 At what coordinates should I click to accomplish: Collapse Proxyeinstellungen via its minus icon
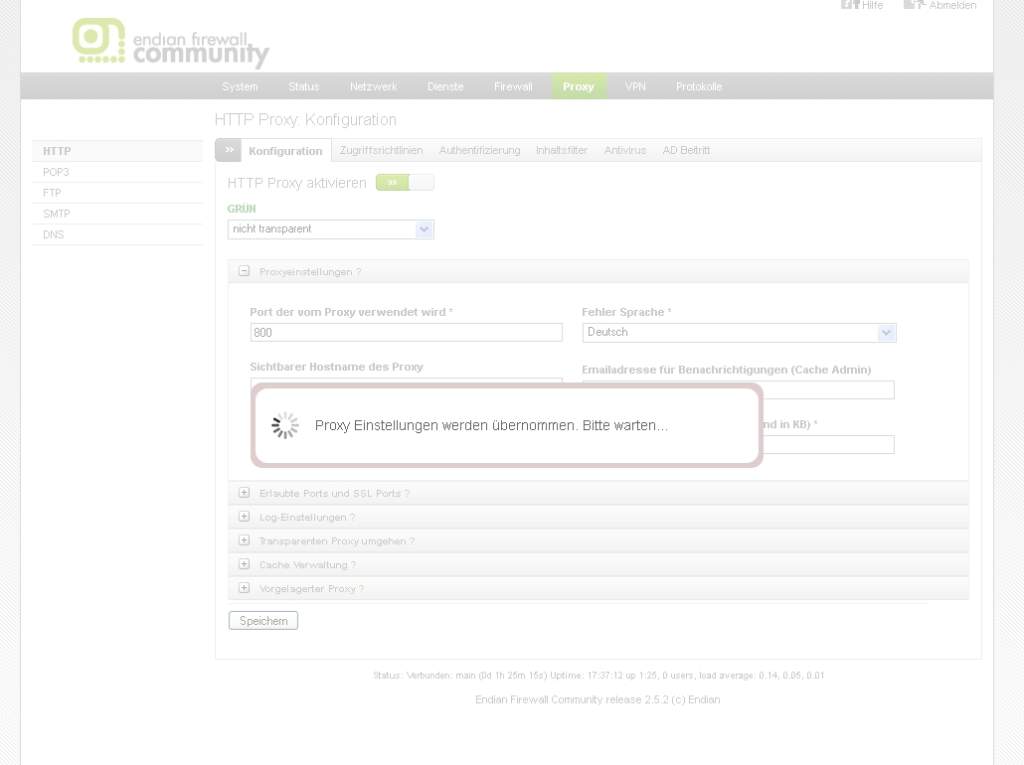click(244, 271)
